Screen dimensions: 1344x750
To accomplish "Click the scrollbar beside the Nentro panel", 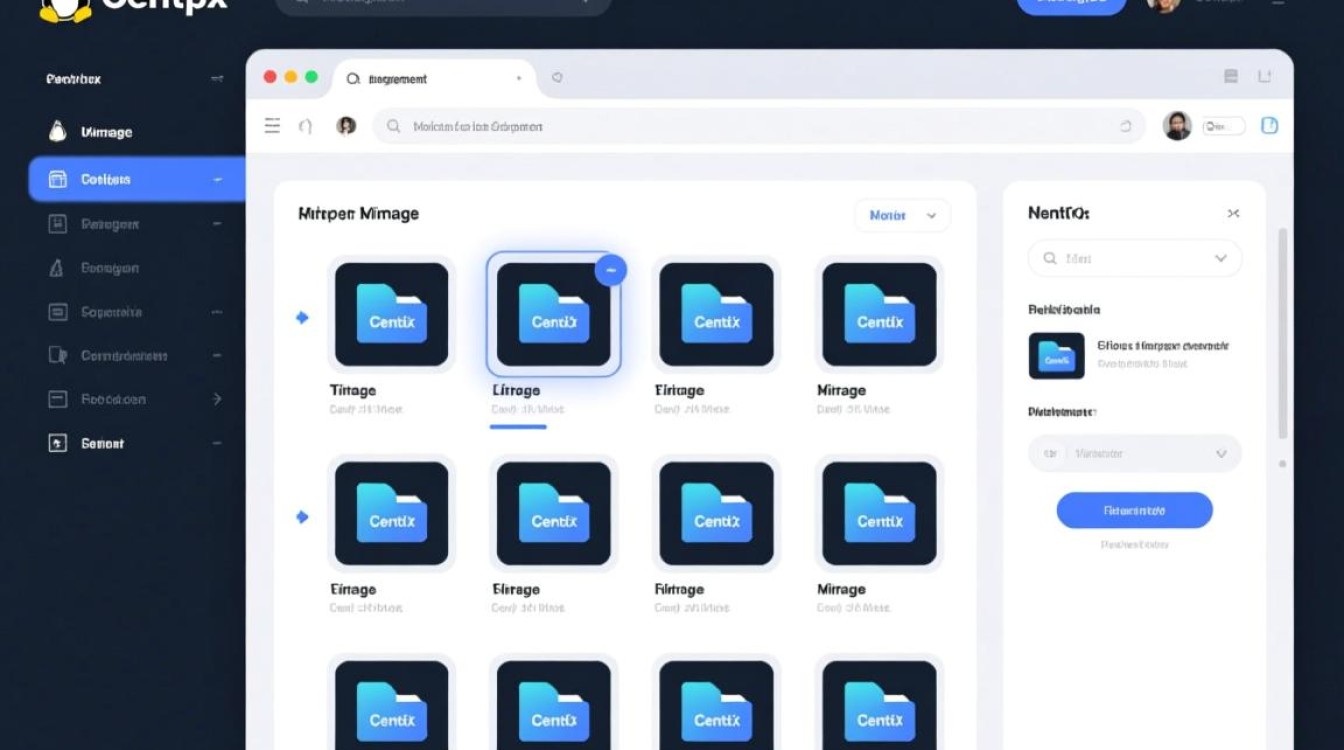I will click(1283, 334).
